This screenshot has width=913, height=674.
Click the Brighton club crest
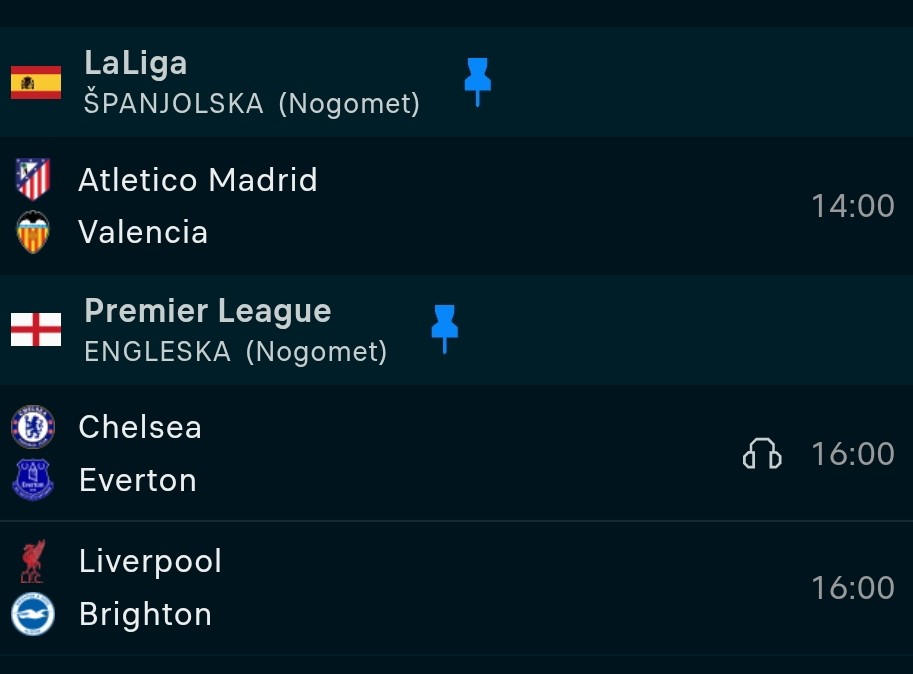33,613
